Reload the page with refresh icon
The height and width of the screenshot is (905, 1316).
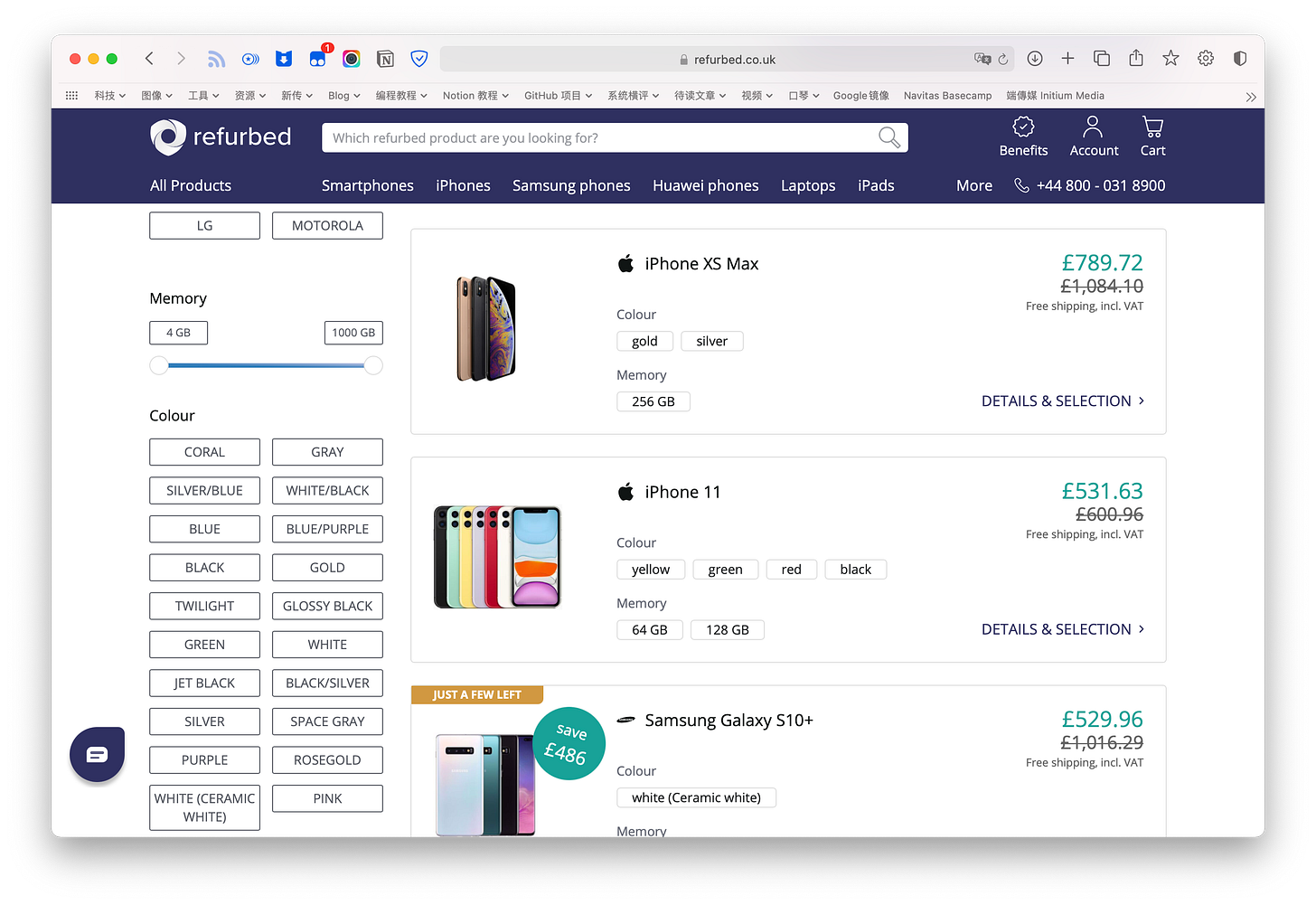click(x=1003, y=60)
